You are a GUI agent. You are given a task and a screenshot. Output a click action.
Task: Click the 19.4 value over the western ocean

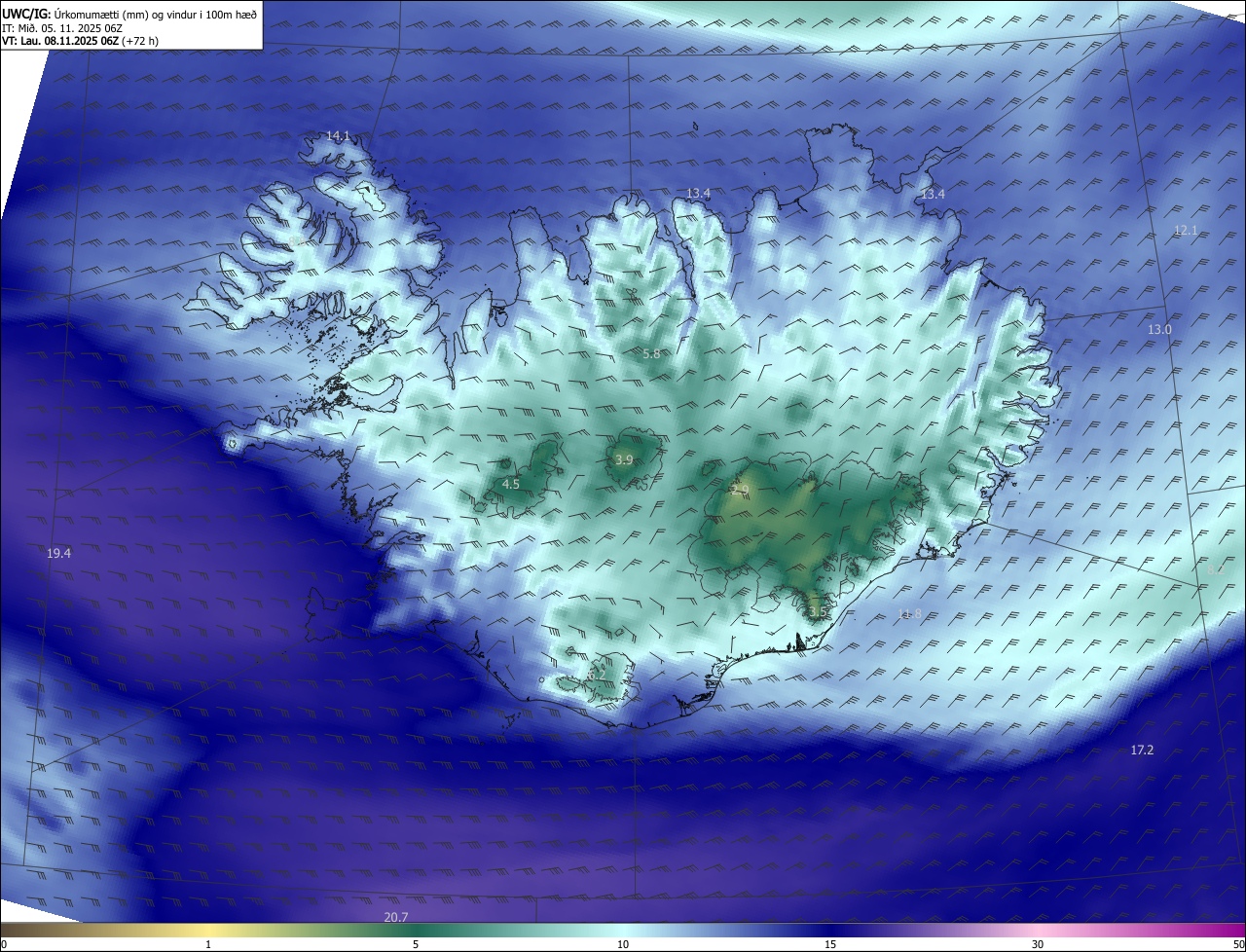pos(58,554)
